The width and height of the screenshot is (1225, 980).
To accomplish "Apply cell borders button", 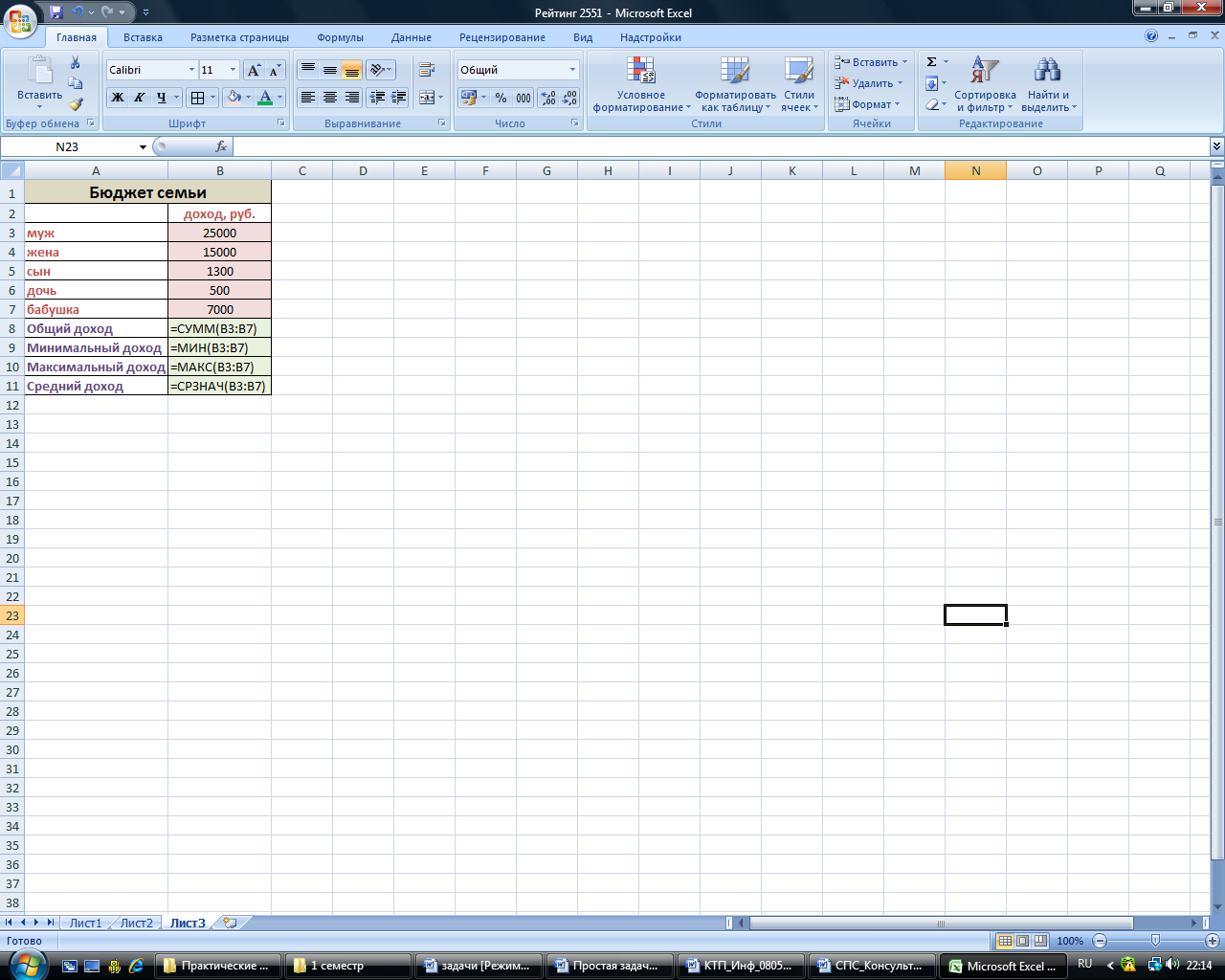I will [196, 98].
